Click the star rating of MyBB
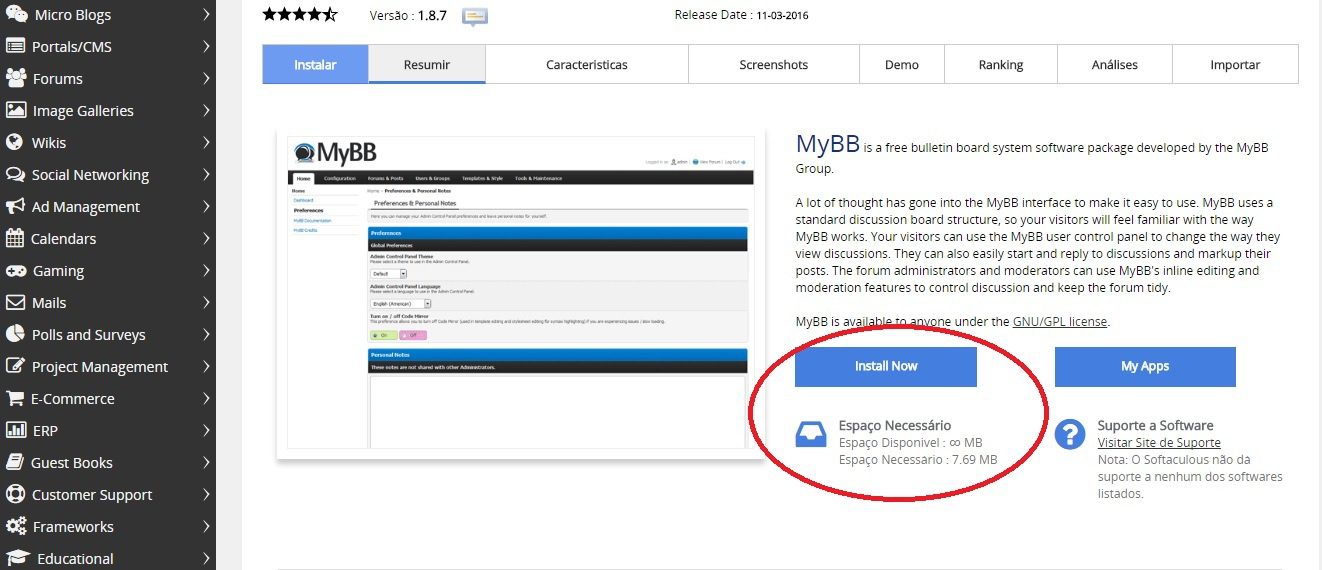 click(x=300, y=15)
